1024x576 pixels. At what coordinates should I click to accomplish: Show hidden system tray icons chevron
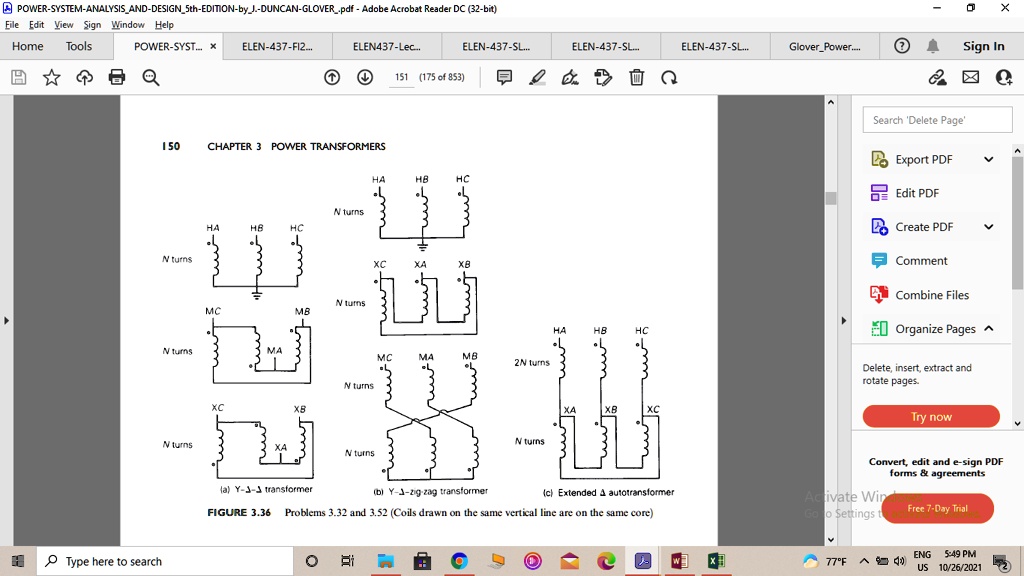point(864,561)
